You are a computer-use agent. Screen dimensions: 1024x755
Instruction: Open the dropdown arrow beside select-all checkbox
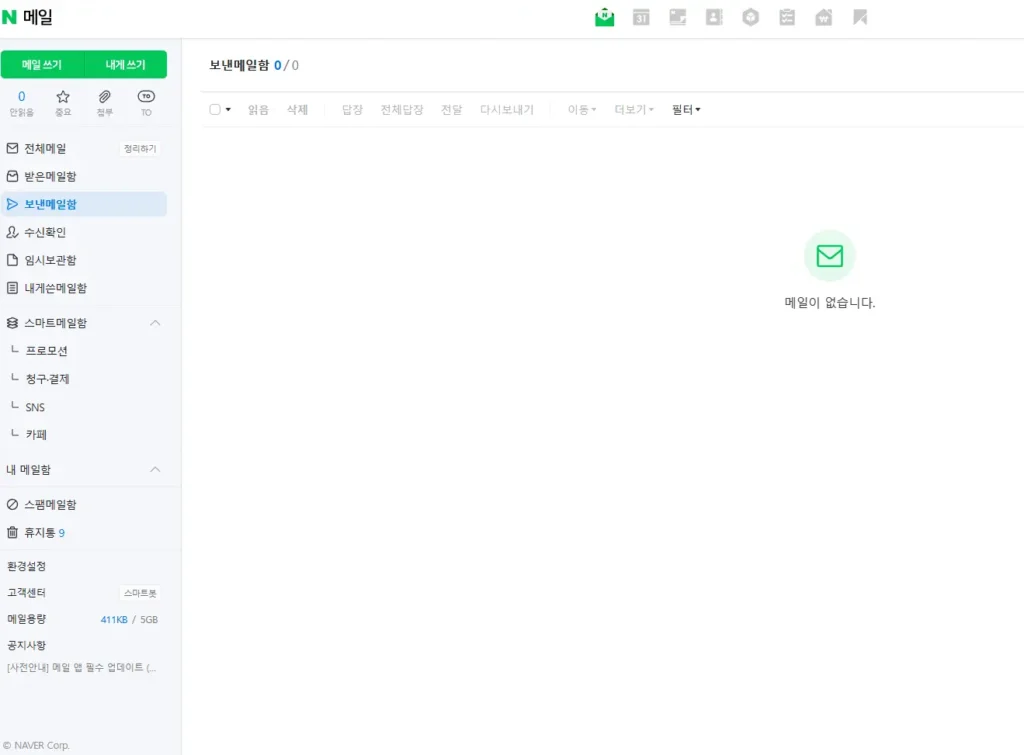228,110
